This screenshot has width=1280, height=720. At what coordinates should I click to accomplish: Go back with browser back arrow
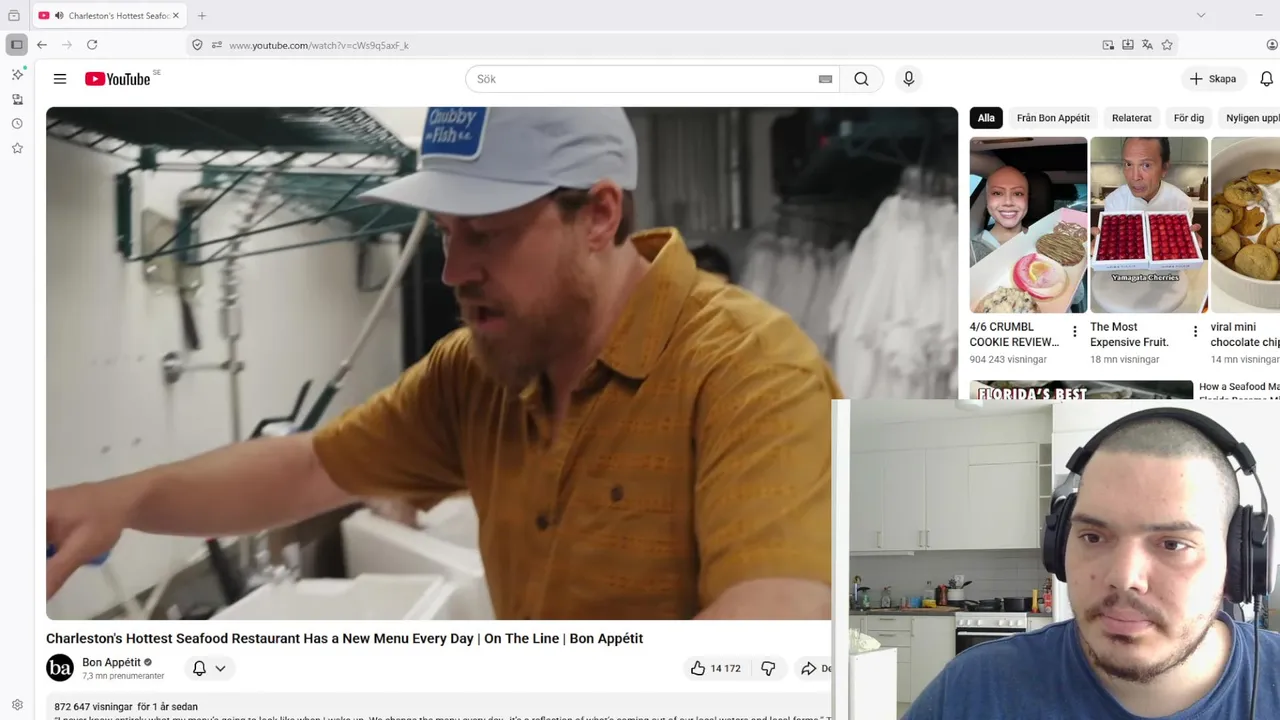(x=42, y=45)
